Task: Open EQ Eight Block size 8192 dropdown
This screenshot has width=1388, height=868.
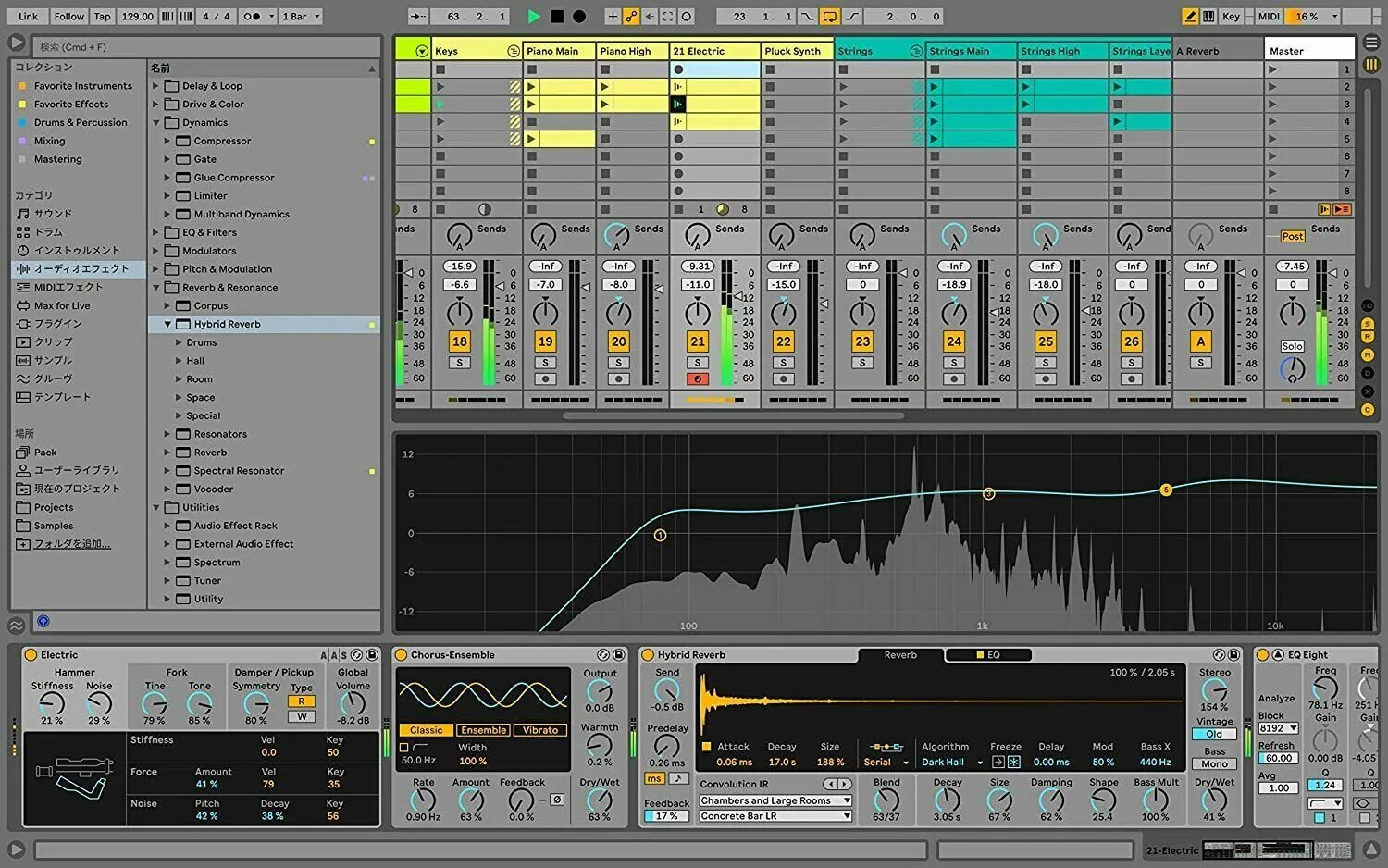Action: [x=1279, y=728]
